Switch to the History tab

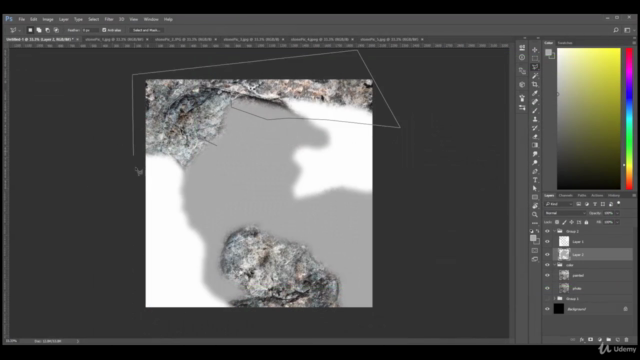[613, 196]
